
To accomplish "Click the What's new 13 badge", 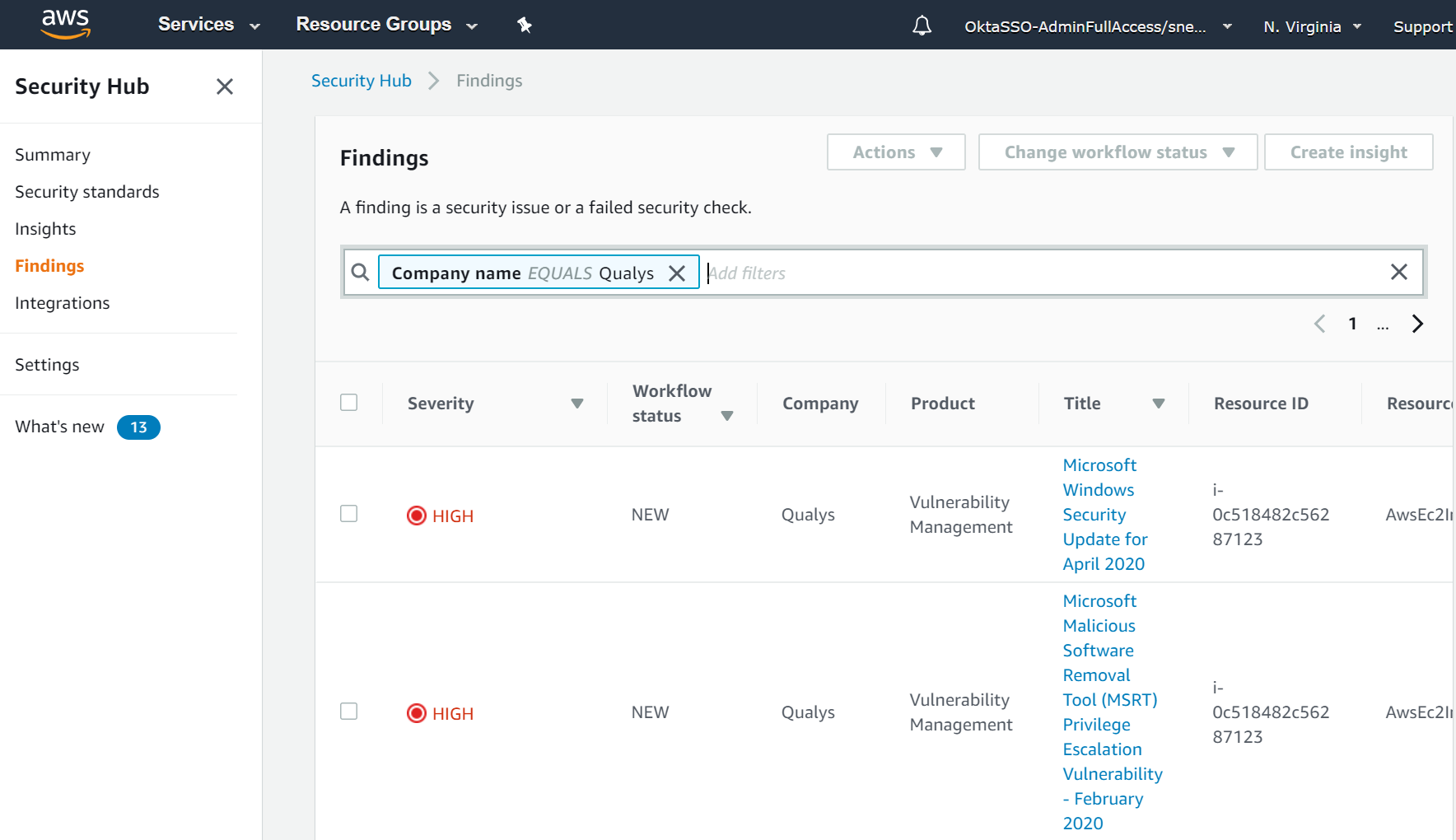I will pos(138,427).
